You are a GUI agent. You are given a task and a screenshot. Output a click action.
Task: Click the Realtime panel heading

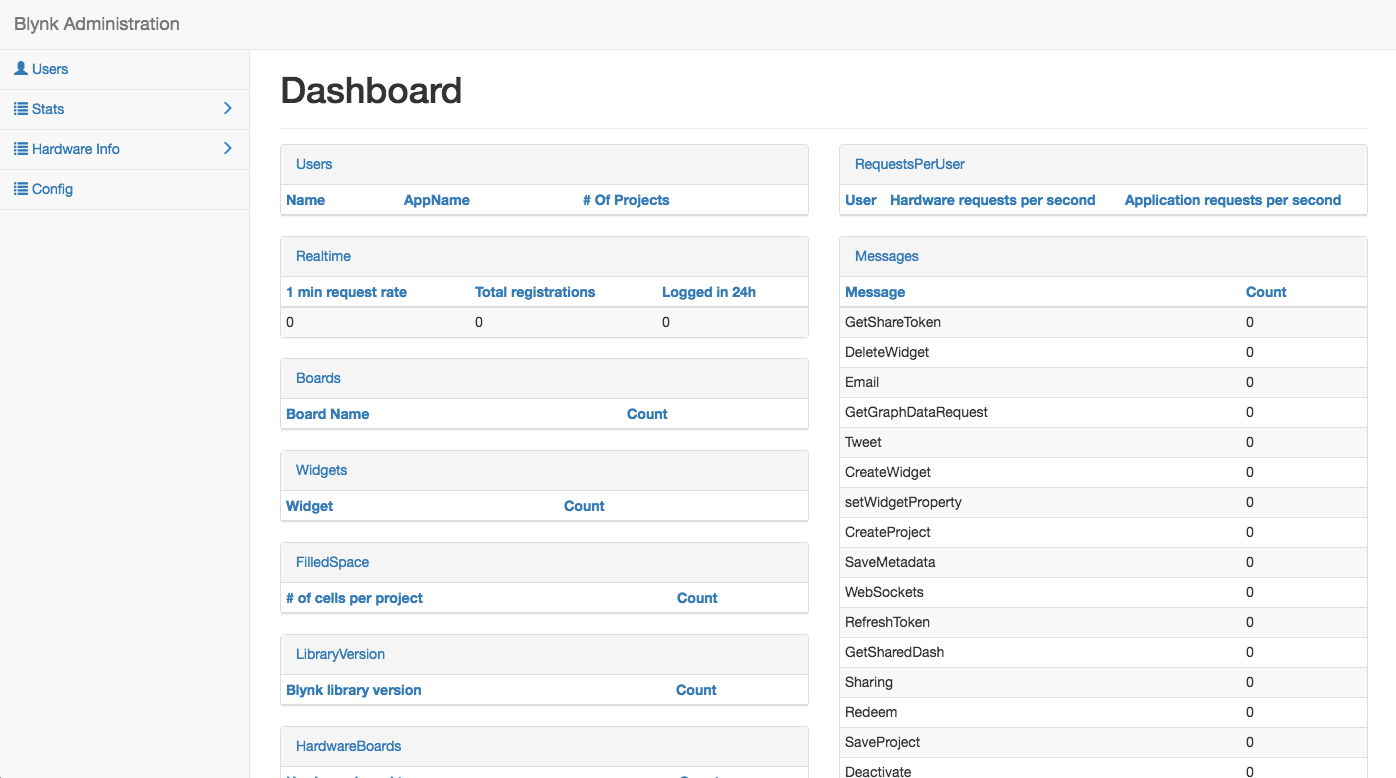544,256
